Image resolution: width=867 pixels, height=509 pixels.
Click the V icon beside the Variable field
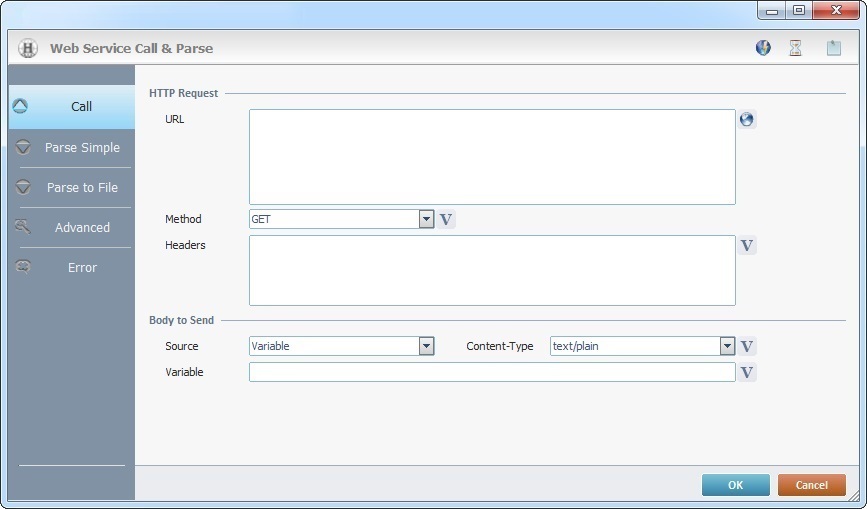coord(747,373)
